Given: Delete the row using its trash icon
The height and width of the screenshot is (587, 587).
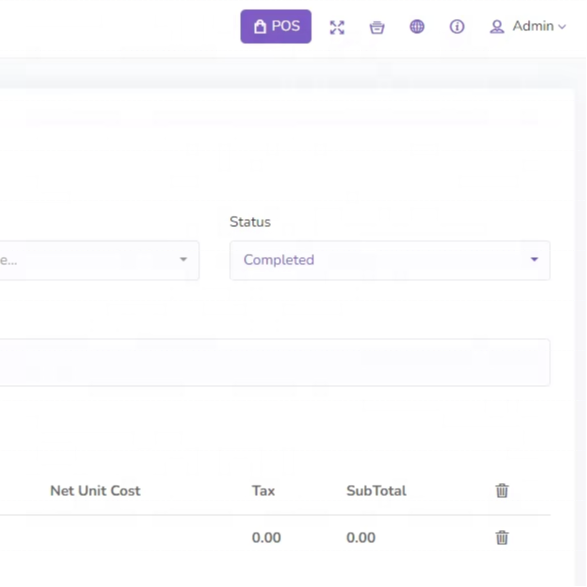Looking at the screenshot, I should click(502, 538).
